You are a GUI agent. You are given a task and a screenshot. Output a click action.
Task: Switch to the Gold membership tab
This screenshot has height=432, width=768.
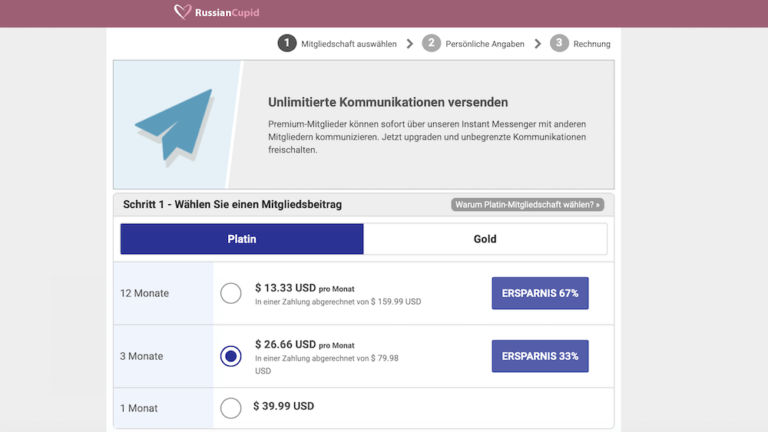coord(485,239)
